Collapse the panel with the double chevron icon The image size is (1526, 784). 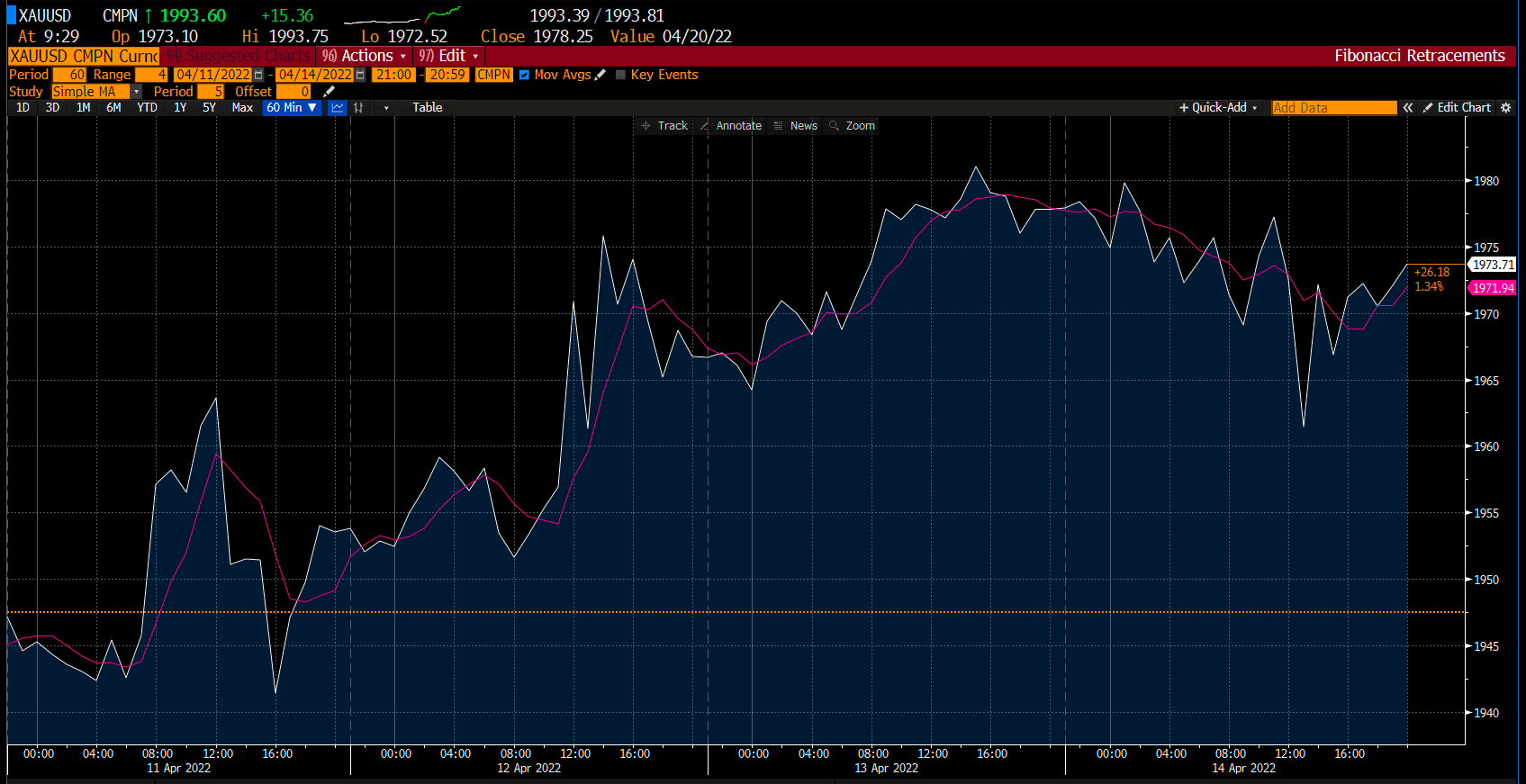coord(1408,108)
